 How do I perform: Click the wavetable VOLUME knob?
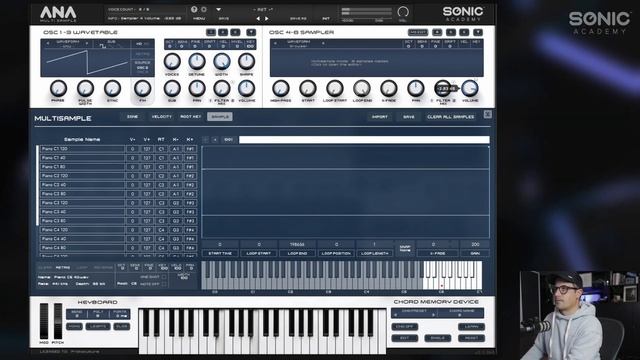247,89
